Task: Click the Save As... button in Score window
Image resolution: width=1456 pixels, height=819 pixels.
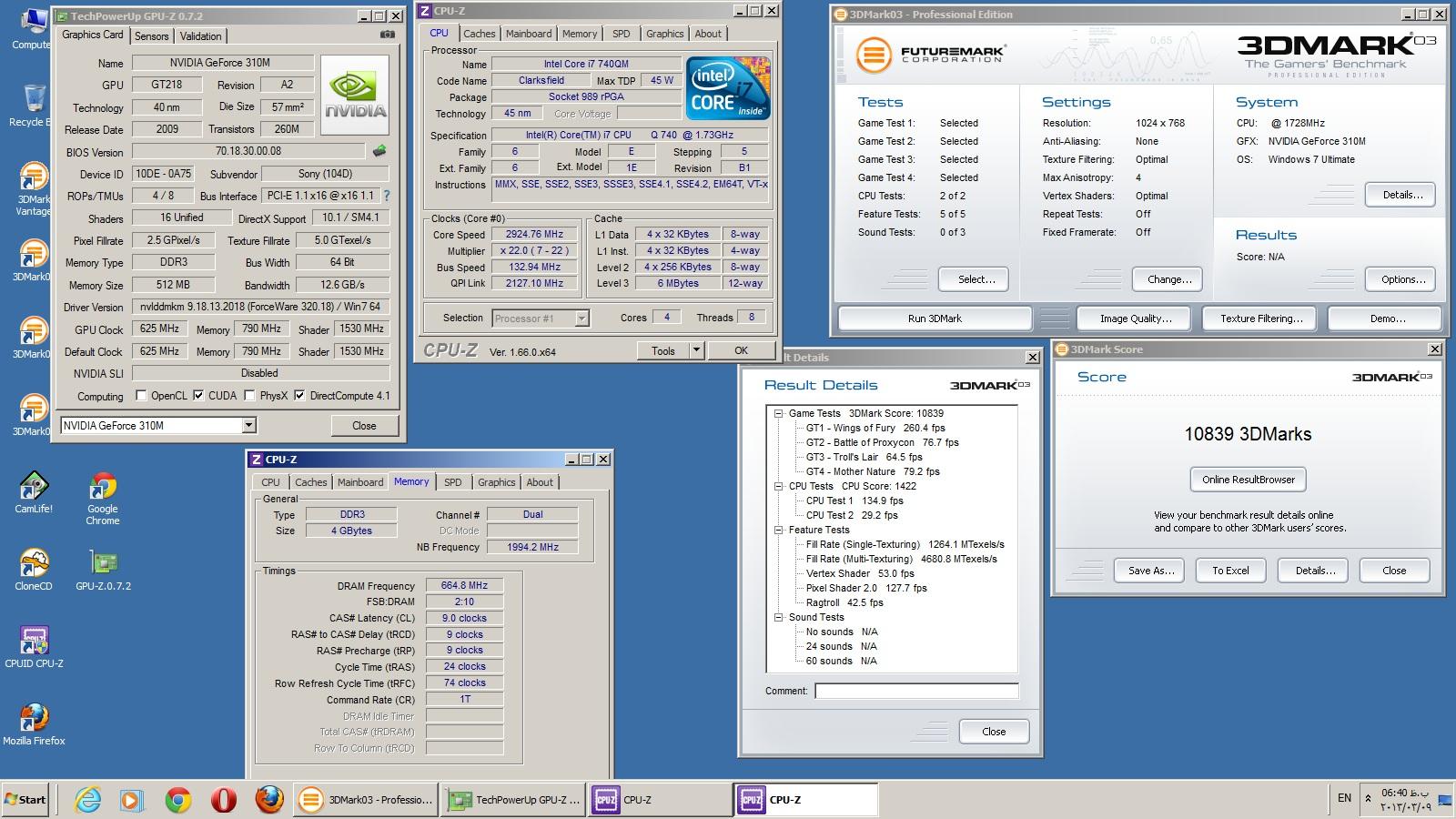Action: [1150, 571]
